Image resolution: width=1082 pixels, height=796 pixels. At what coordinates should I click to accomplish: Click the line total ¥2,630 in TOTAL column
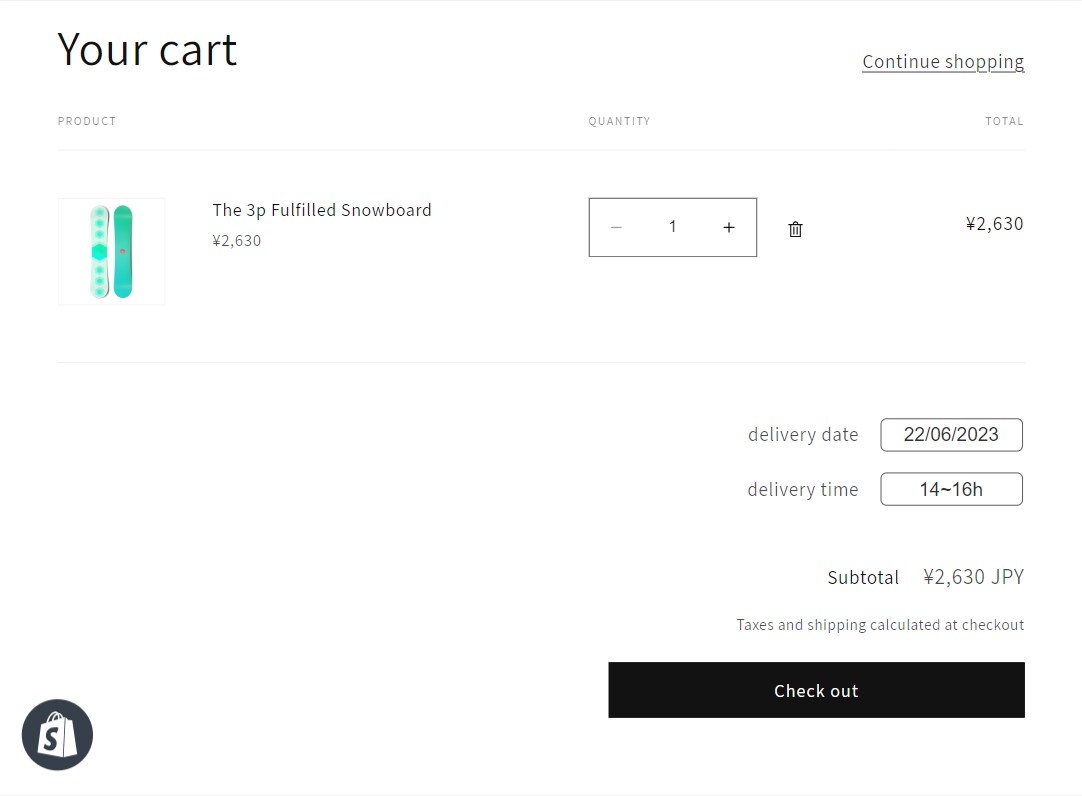click(x=994, y=223)
